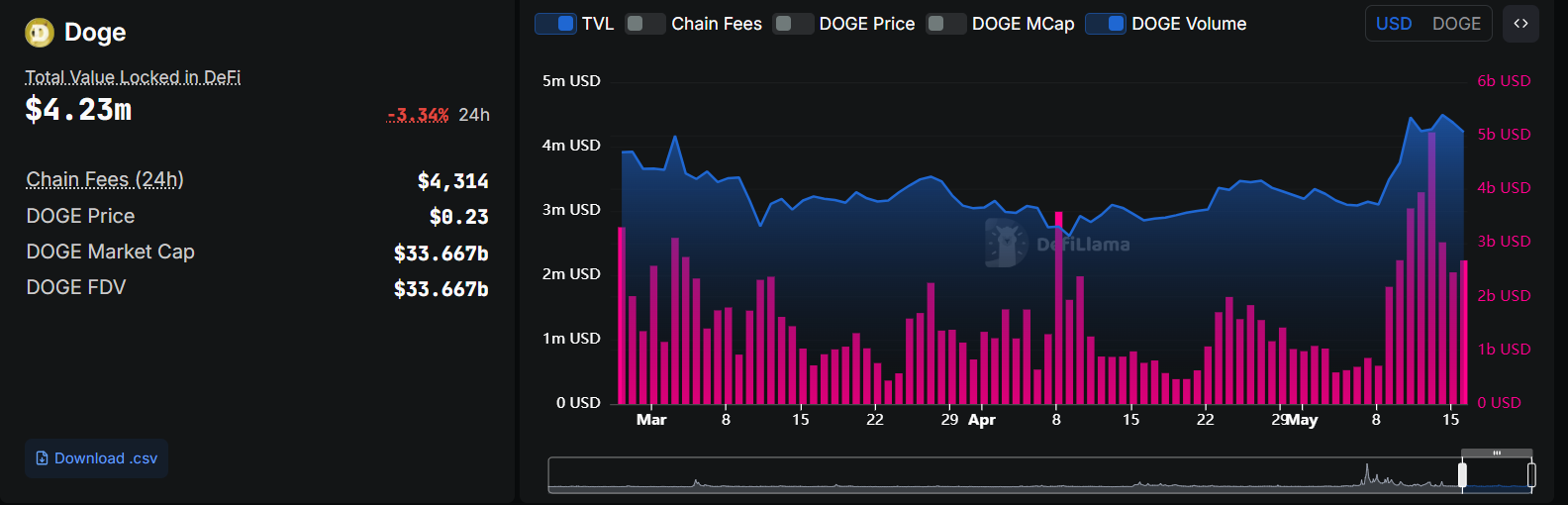
Task: Click the Doge coin logo icon
Action: coord(40,33)
